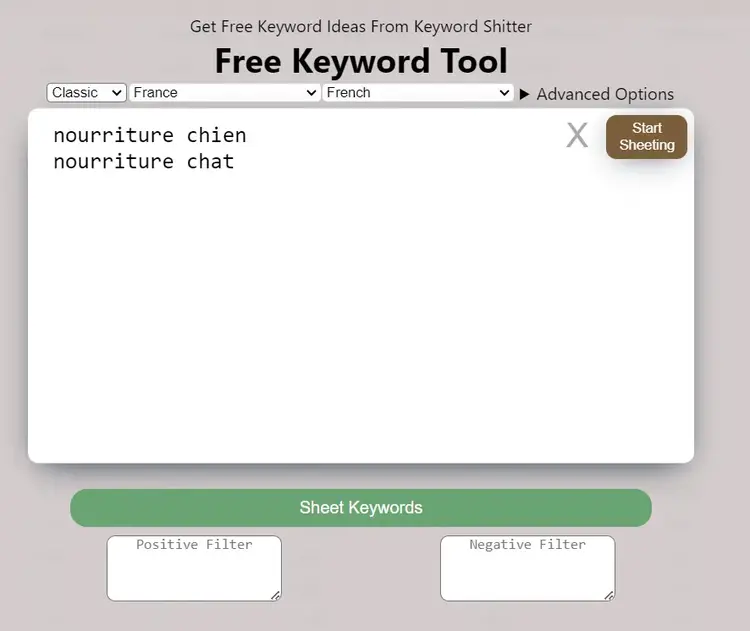This screenshot has width=750, height=631.
Task: Open the France country dropdown
Action: tap(224, 92)
